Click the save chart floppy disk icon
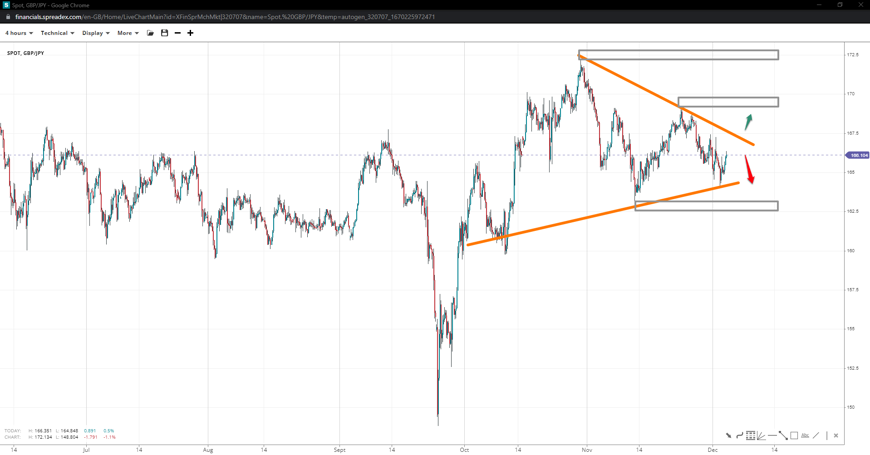870x455 pixels. tap(164, 33)
